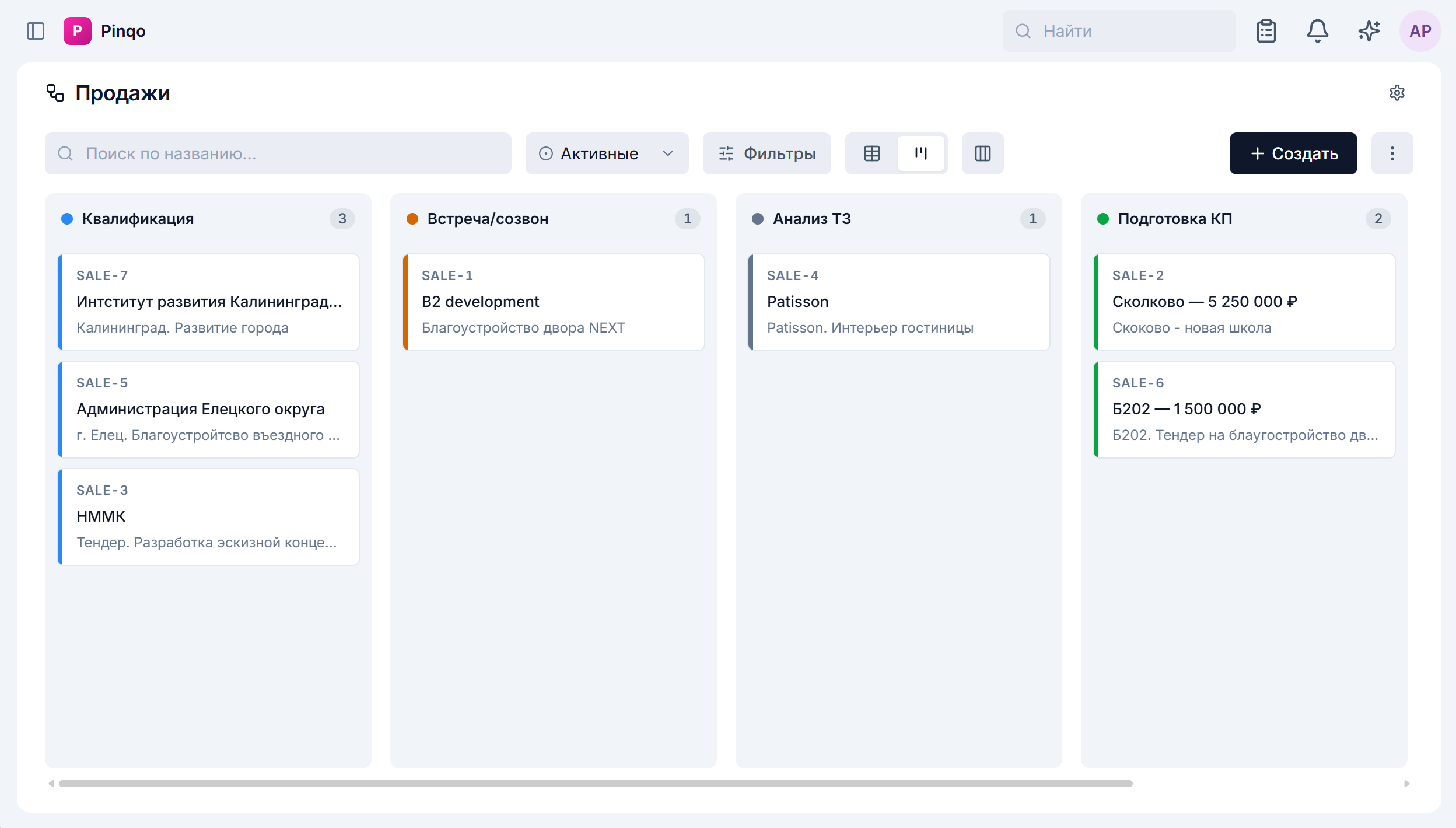
Task: Click the Создать button
Action: pos(1293,153)
